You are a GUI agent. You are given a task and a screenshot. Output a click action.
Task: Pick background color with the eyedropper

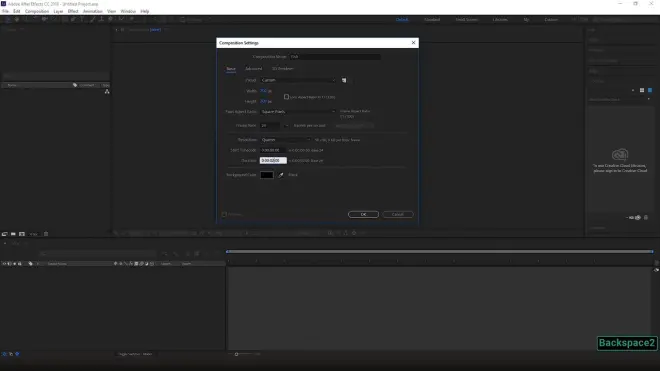tap(281, 175)
